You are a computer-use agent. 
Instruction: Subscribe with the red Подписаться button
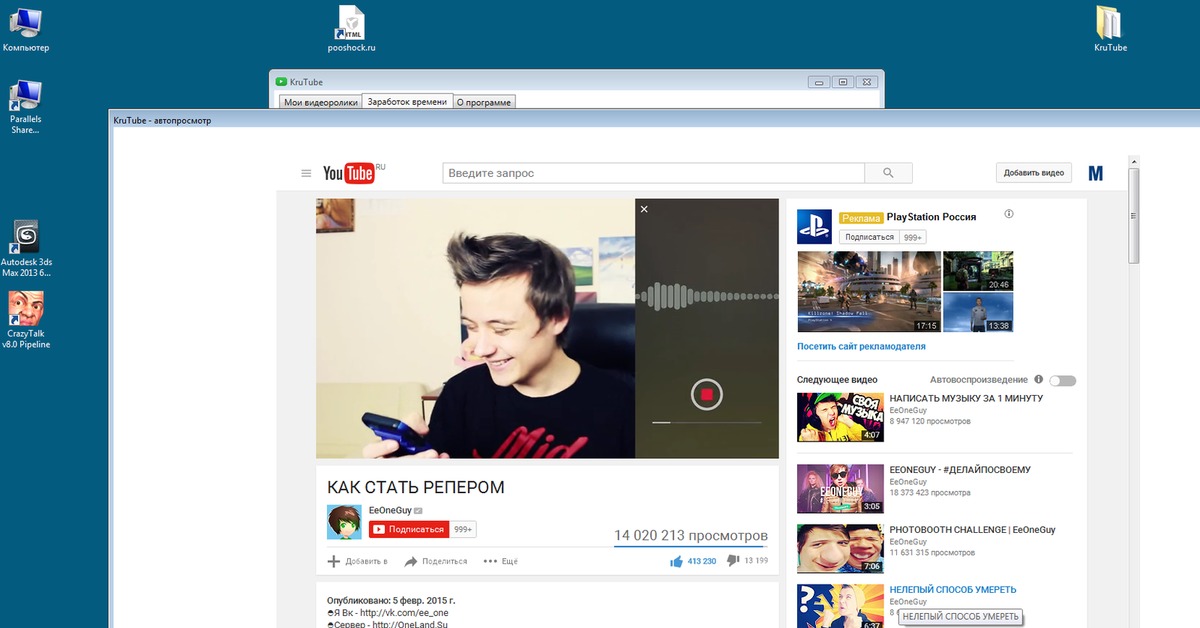(x=408, y=529)
